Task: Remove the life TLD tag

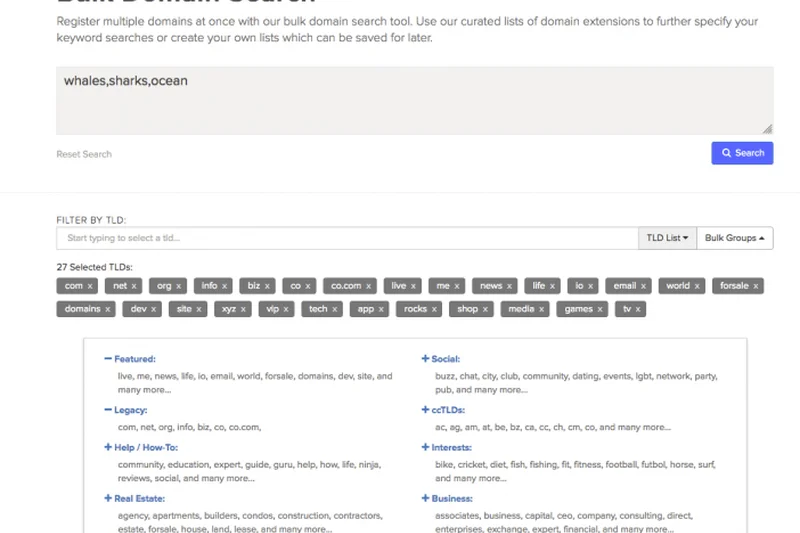Action: 553,287
